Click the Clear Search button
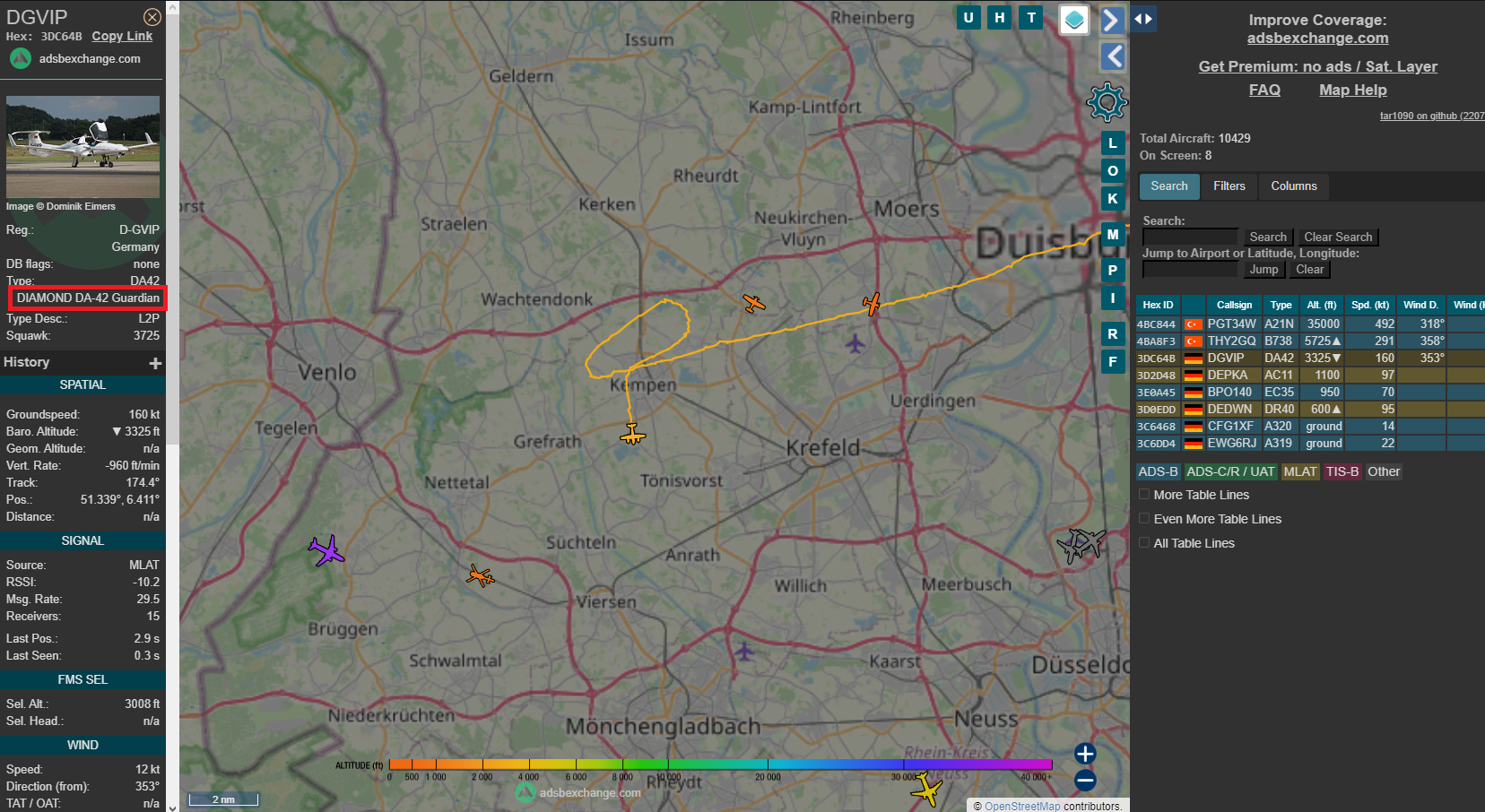Viewport: 1485px width, 812px height. [1338, 238]
